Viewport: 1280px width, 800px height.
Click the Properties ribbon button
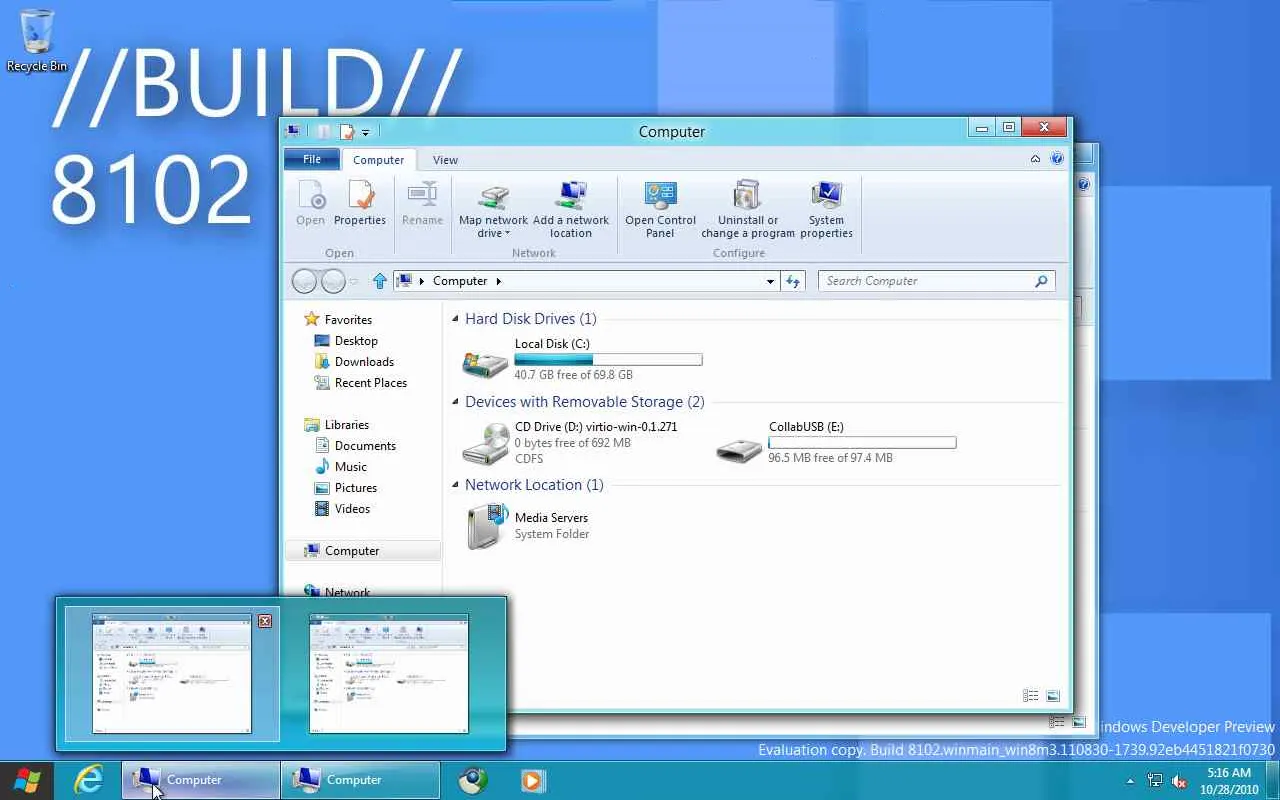tap(360, 204)
